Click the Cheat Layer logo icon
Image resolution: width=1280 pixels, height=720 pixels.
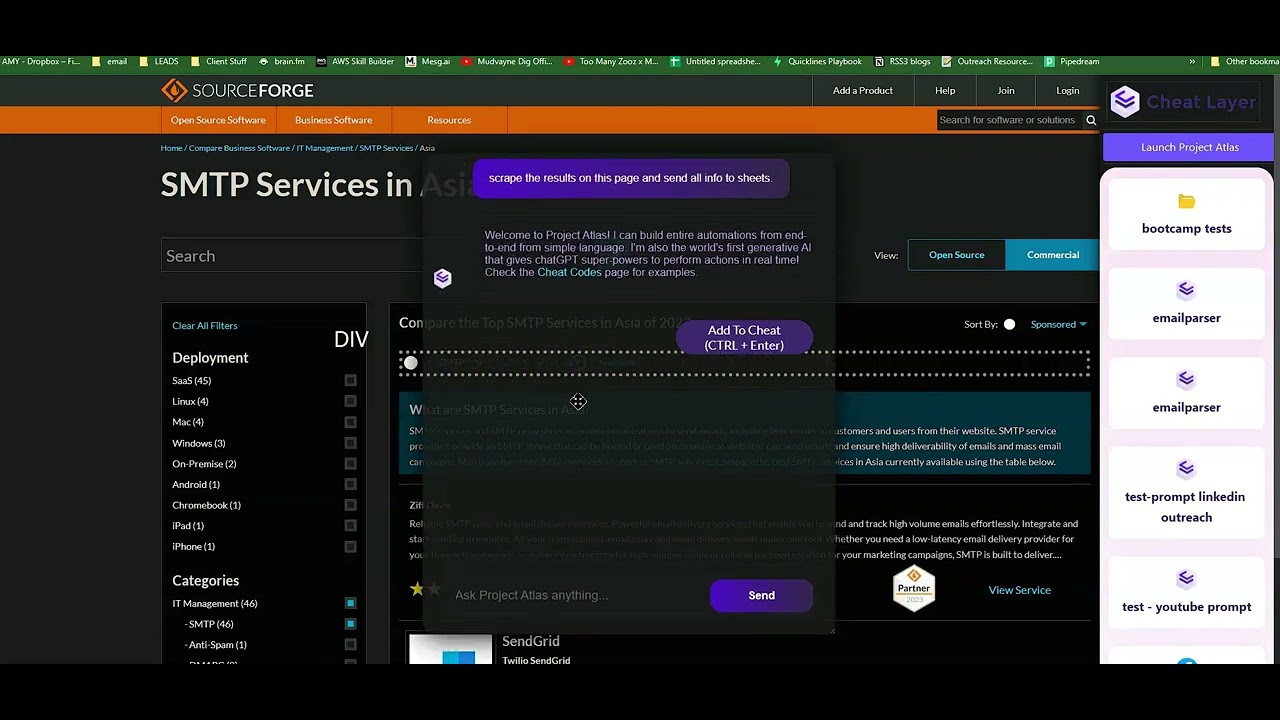(x=1125, y=102)
